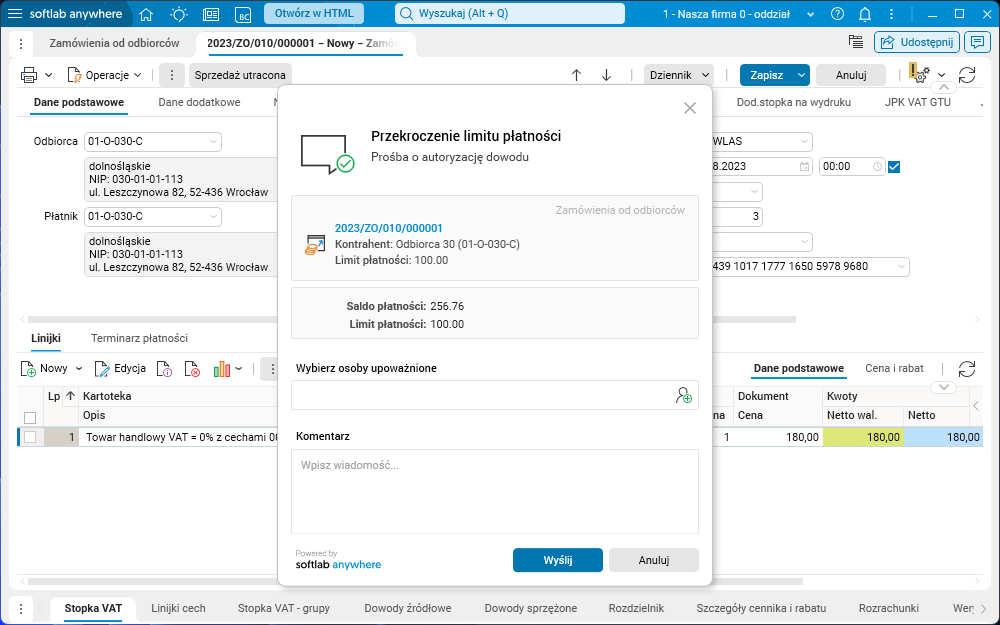Image resolution: width=1000 pixels, height=625 pixels.
Task: Move to previous record with up arrow
Action: [x=577, y=75]
